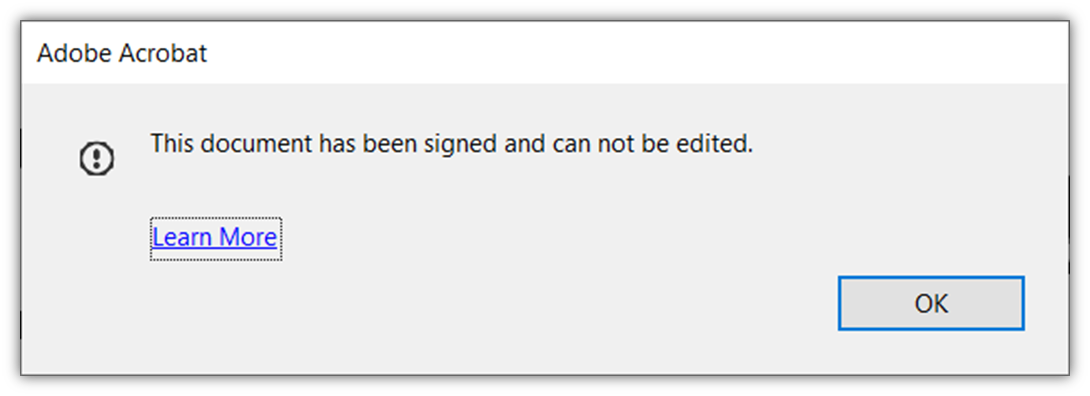
Task: Close the Acrobat alert using OK
Action: click(931, 304)
